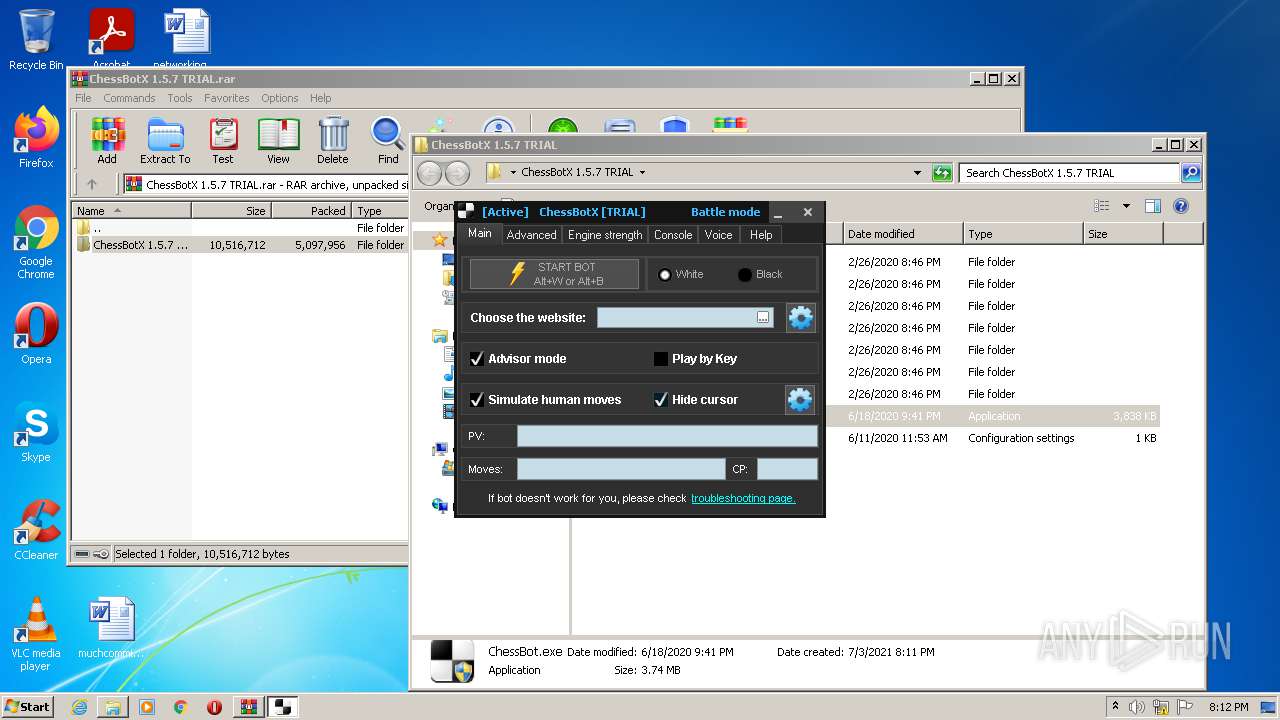Click the Add icon in WinRAR toolbar
Viewport: 1280px width, 720px height.
pyautogui.click(x=107, y=140)
